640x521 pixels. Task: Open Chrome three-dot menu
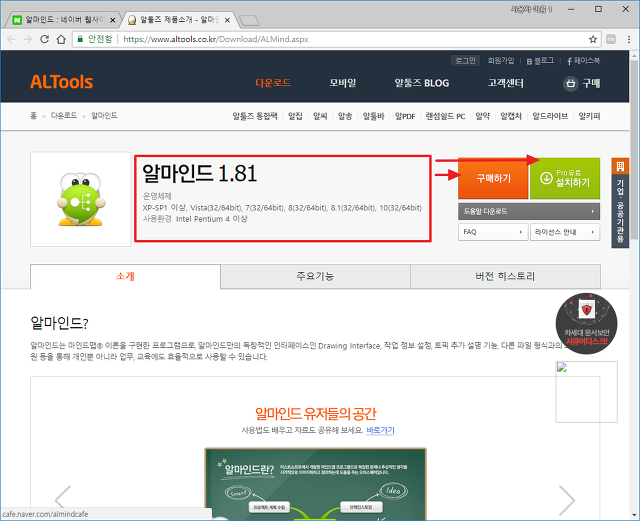[629, 39]
